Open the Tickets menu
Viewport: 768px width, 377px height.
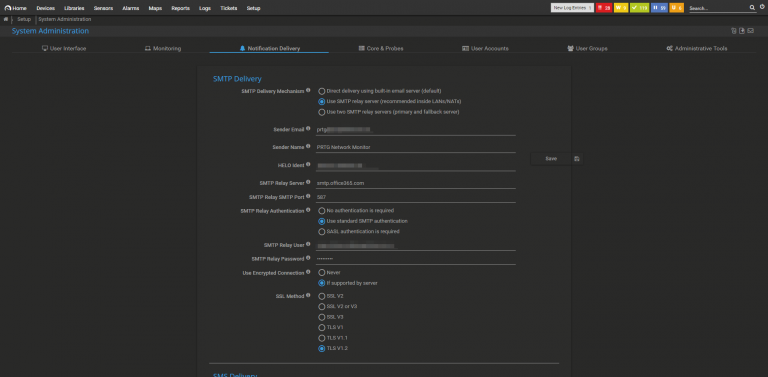[229, 8]
